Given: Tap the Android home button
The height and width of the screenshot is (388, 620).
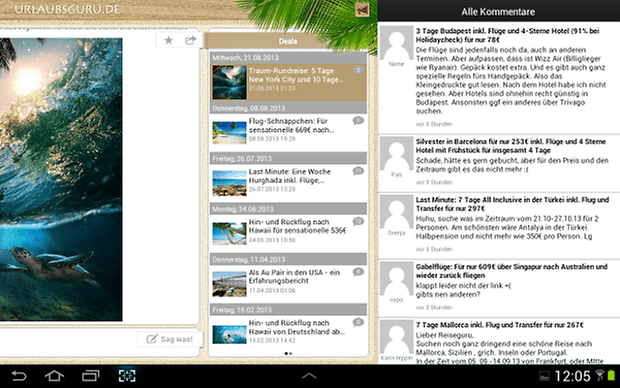Looking at the screenshot, I should (x=54, y=376).
